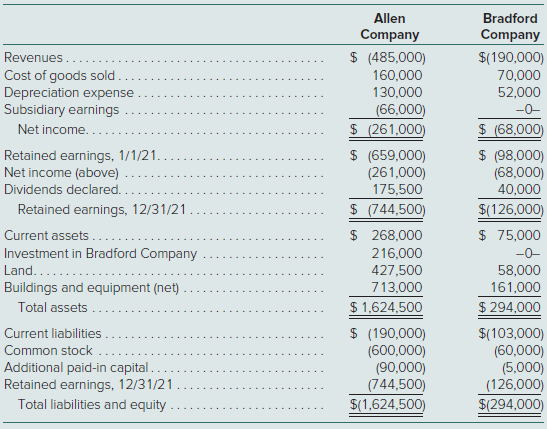Screen dimensions: 547x429
Task: Click Bradford's Dividends declared value 40,000
Action: 519,189
